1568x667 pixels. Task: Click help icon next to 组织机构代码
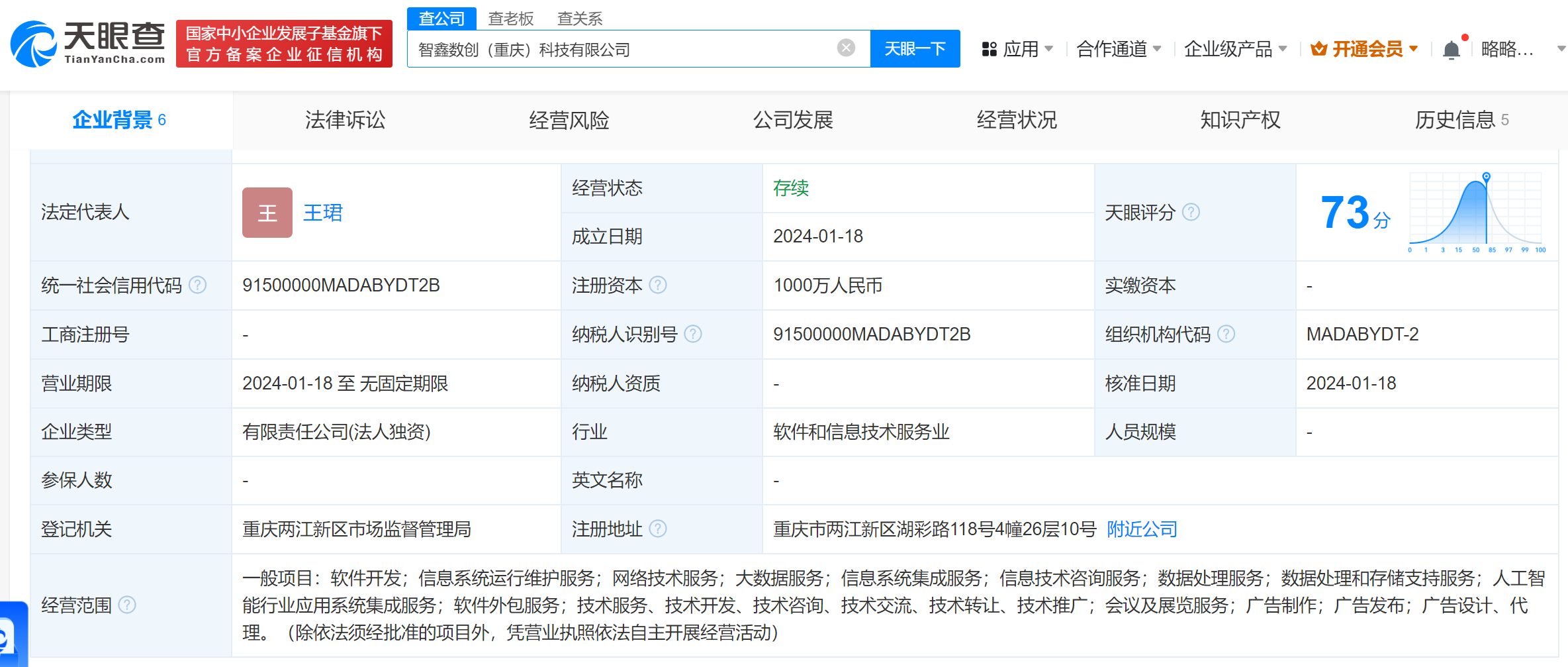pyautogui.click(x=1226, y=334)
